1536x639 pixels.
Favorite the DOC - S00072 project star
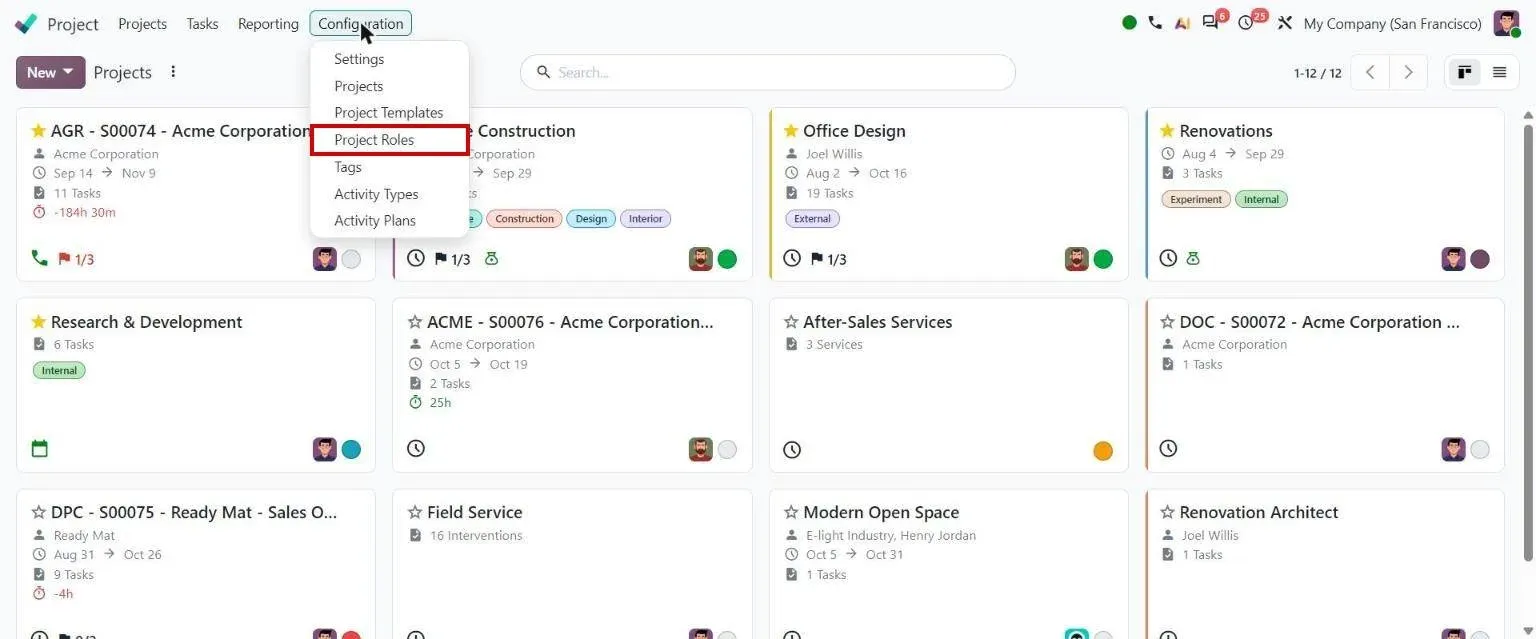[x=1167, y=322]
